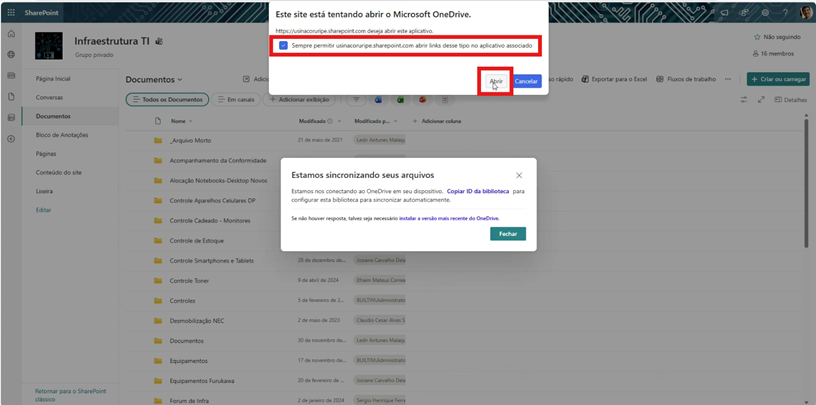
Task: Open the settings gear in header
Action: coord(766,12)
